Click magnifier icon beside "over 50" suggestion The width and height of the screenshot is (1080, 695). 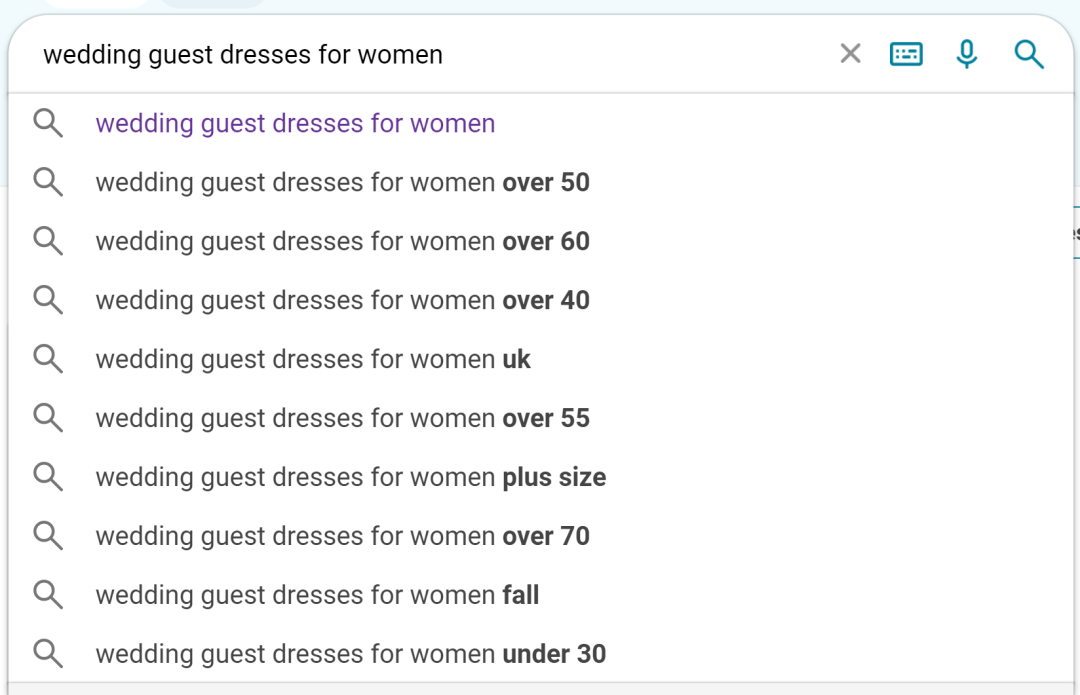point(48,182)
